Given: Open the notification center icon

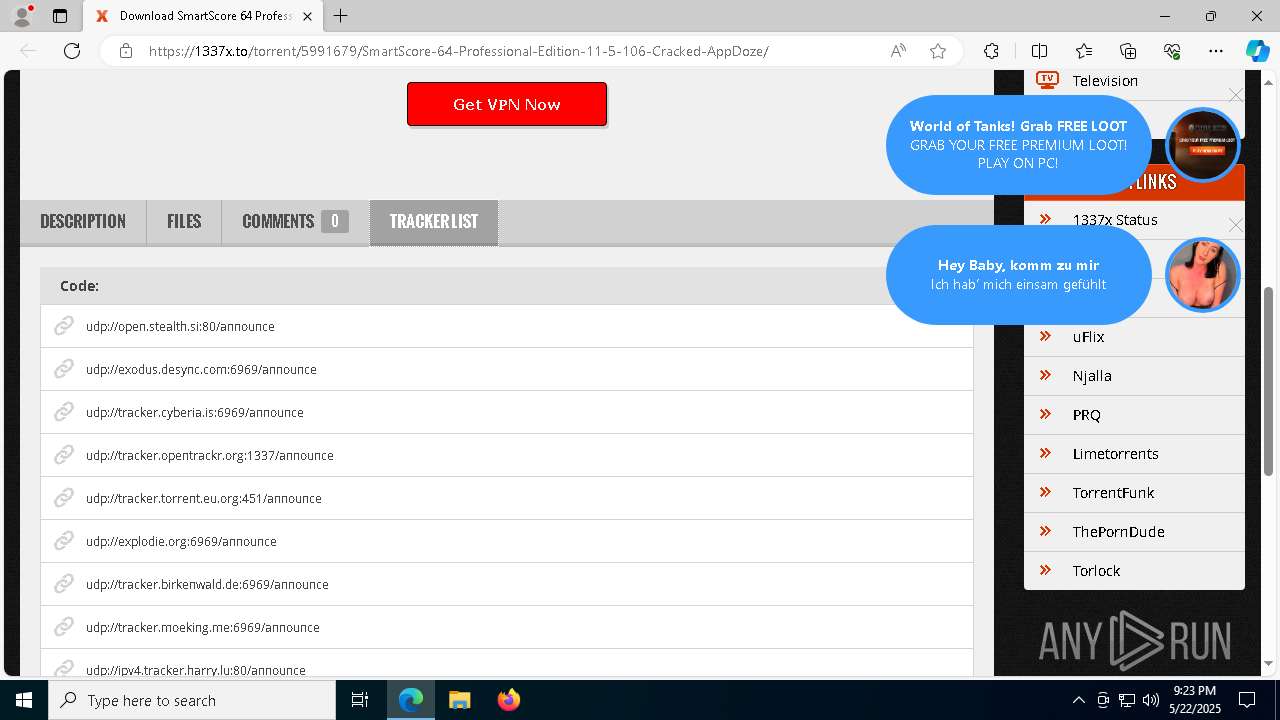Looking at the screenshot, I should (1247, 700).
